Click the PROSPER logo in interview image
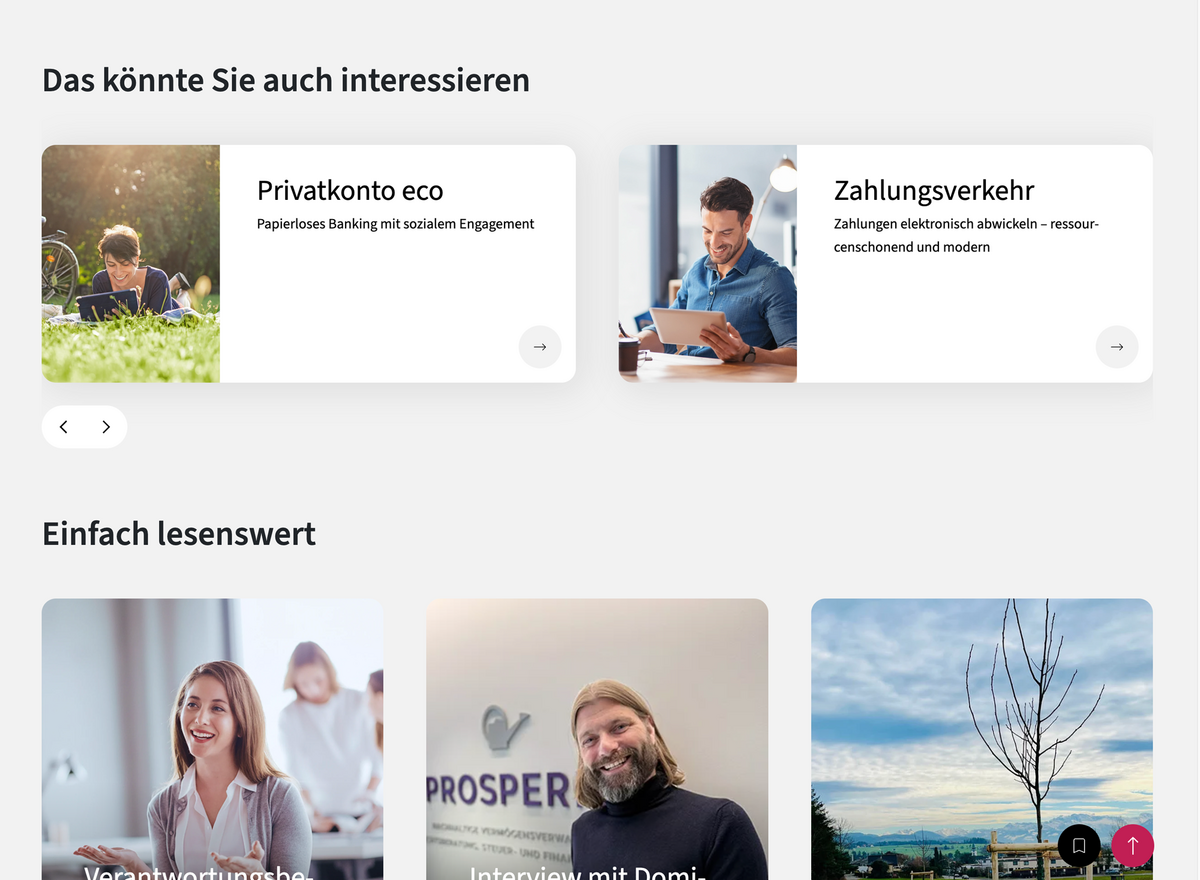This screenshot has width=1200, height=880. 498,791
